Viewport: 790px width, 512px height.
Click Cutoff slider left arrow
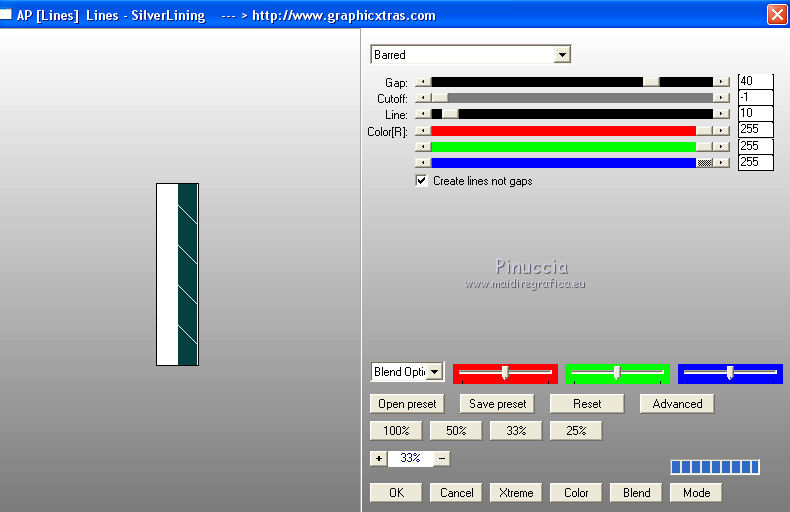423,98
